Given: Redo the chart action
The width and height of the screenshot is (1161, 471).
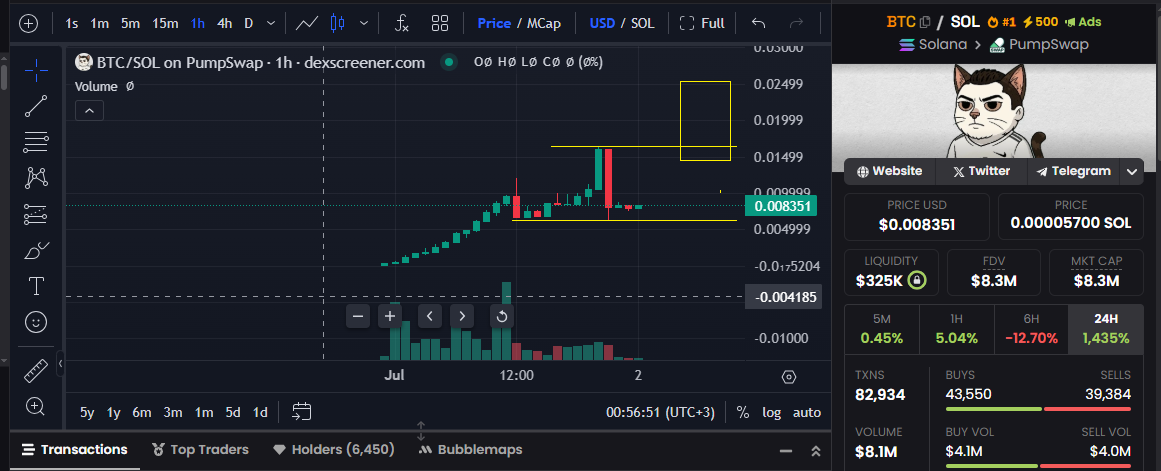Looking at the screenshot, I should [x=797, y=23].
